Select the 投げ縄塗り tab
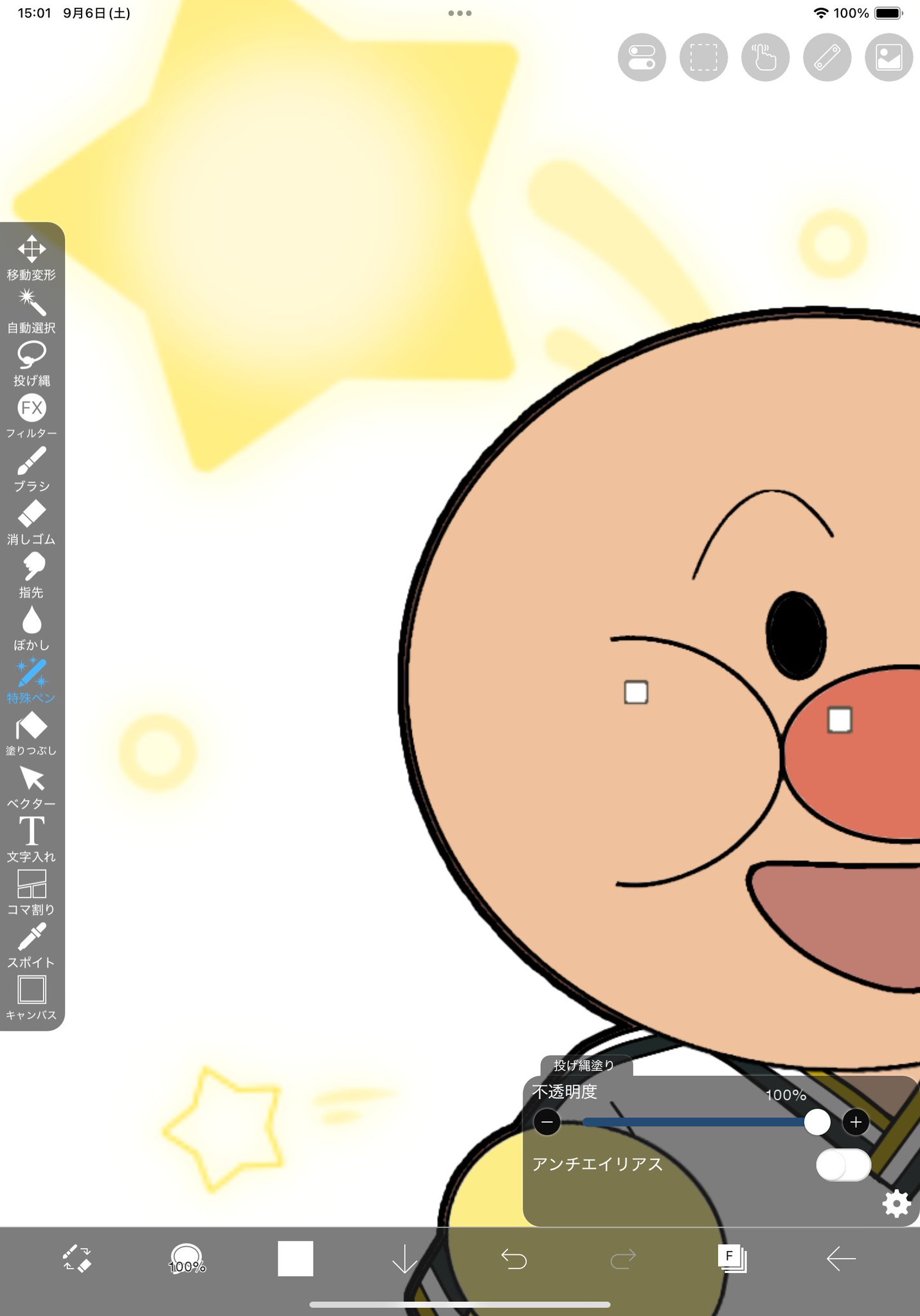Screen dimensions: 920x1316 tap(585, 1065)
